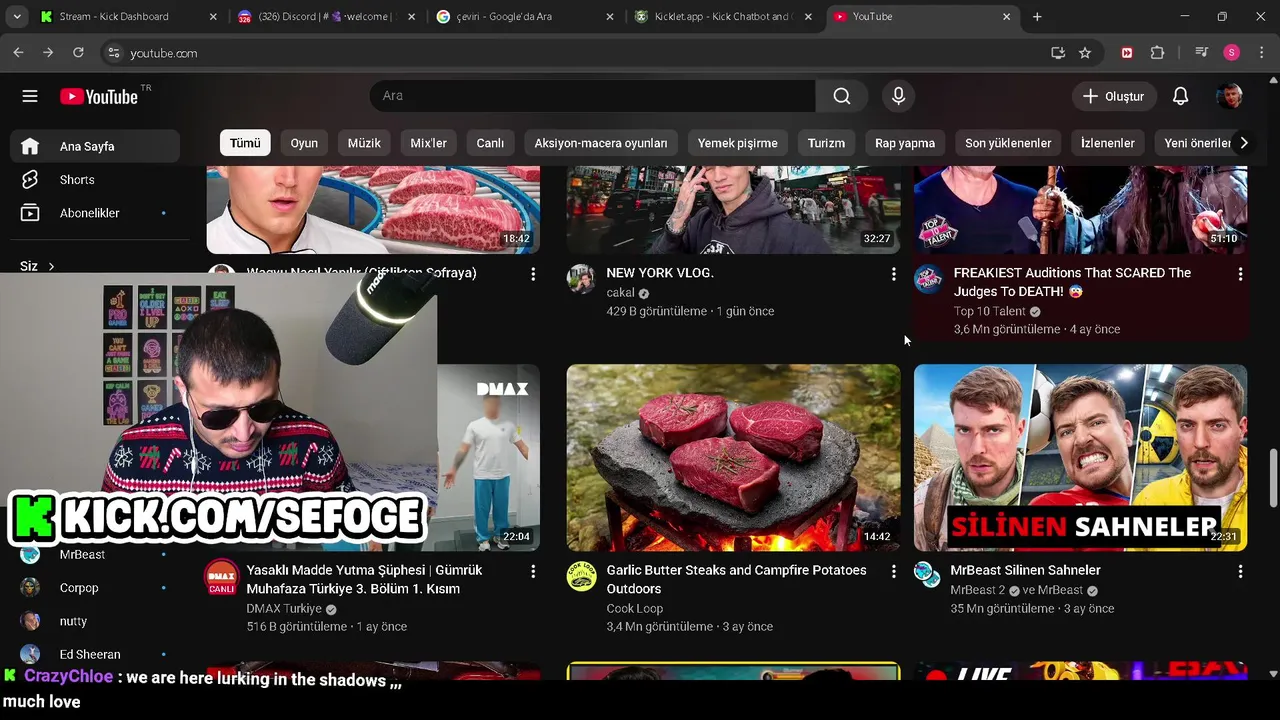The height and width of the screenshot is (720, 1280).
Task: Play the MrBeast Silinen Sahneler thumbnail
Action: coord(1080,457)
